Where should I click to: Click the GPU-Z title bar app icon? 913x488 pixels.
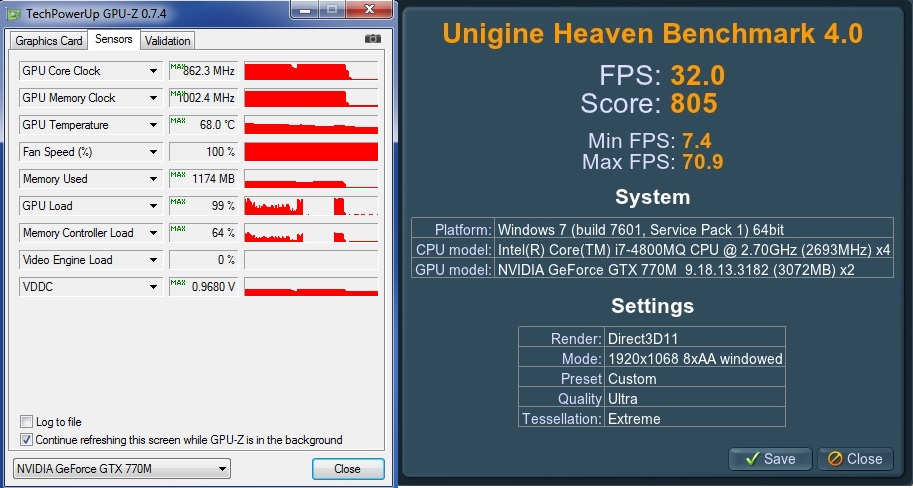13,12
